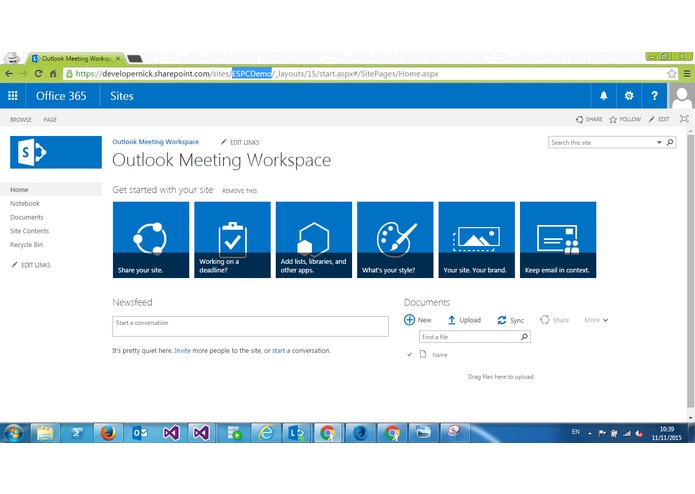Select the Outlook Meeting Workspace browser tab
Screen dimensions: 695x494
[x=76, y=58]
